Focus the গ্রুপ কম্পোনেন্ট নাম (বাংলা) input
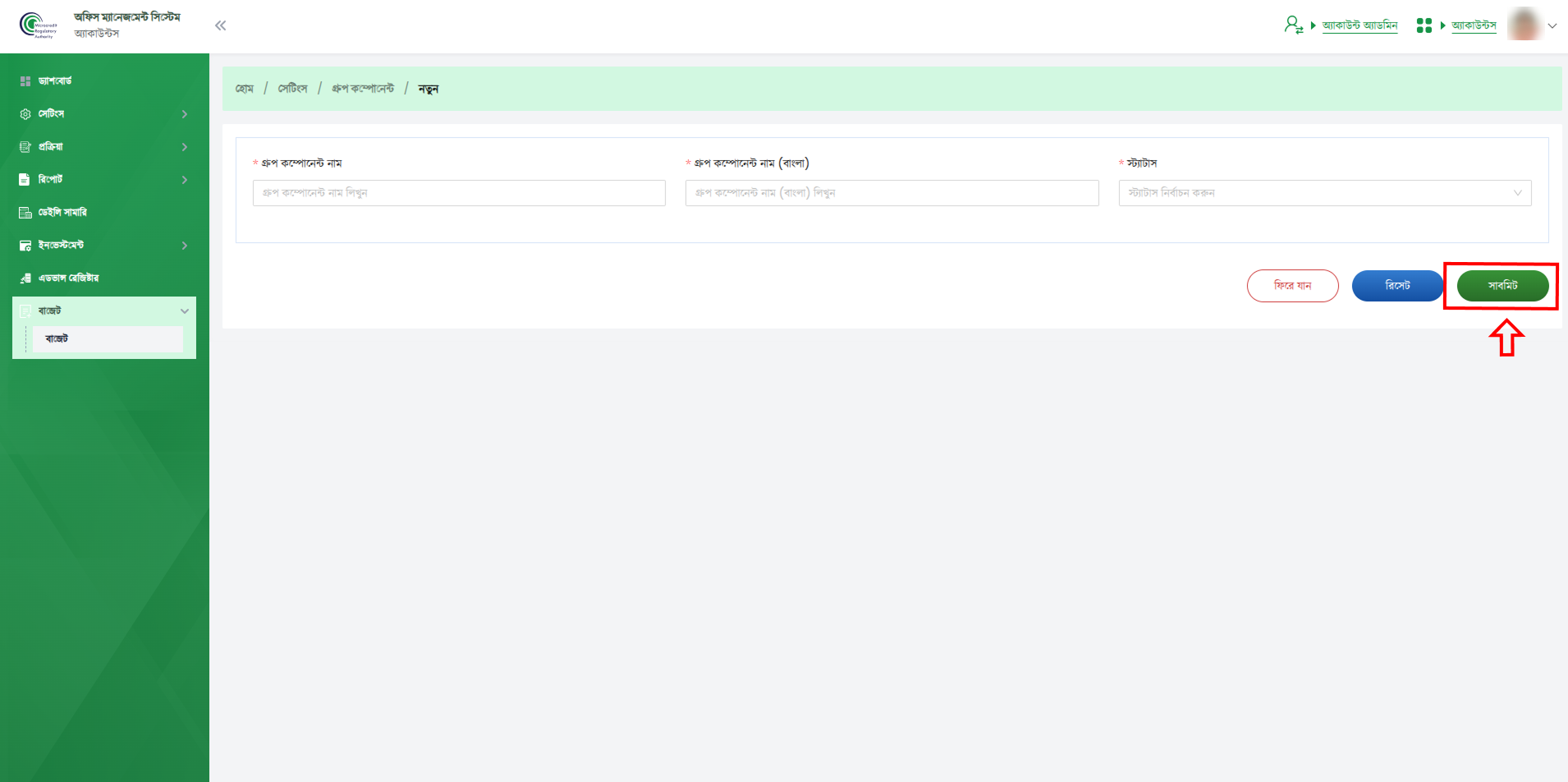Viewport: 1568px width, 782px height. [x=892, y=193]
